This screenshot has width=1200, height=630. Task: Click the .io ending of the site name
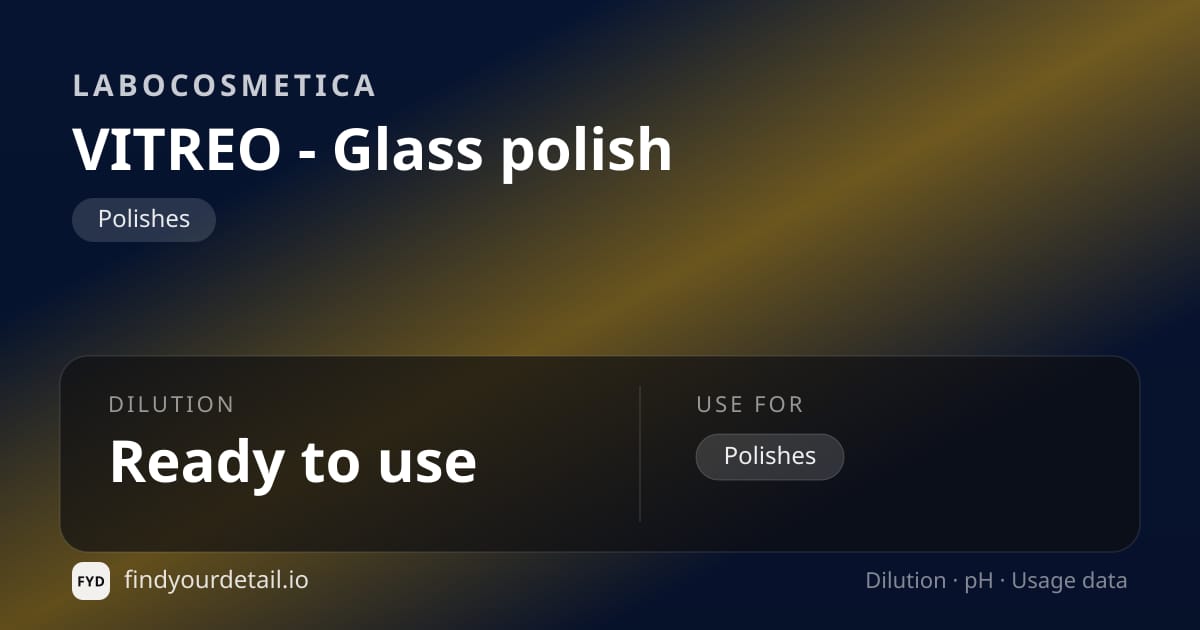coord(293,580)
